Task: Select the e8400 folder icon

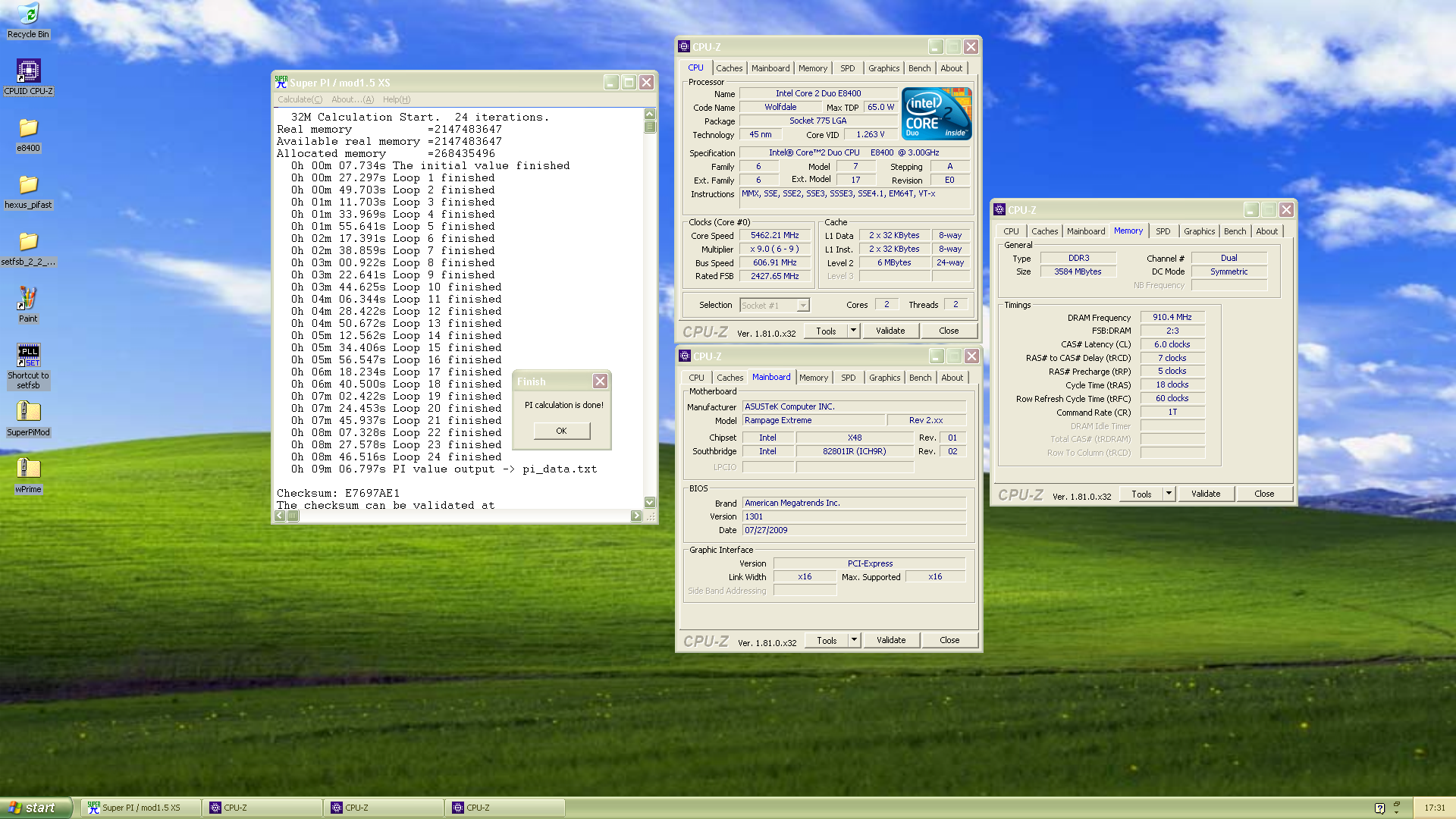Action: pyautogui.click(x=28, y=134)
